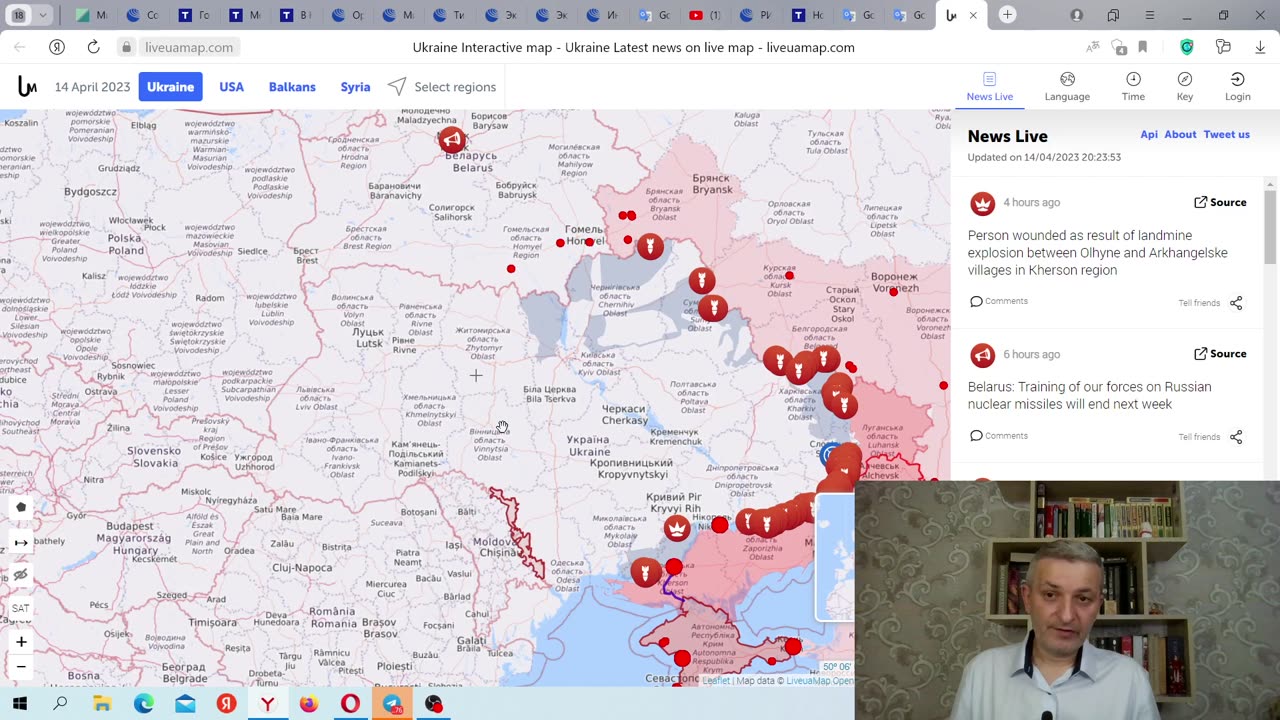Screen dimensions: 1280x720
Task: Open Yandex home button in toolbar
Action: (57, 47)
